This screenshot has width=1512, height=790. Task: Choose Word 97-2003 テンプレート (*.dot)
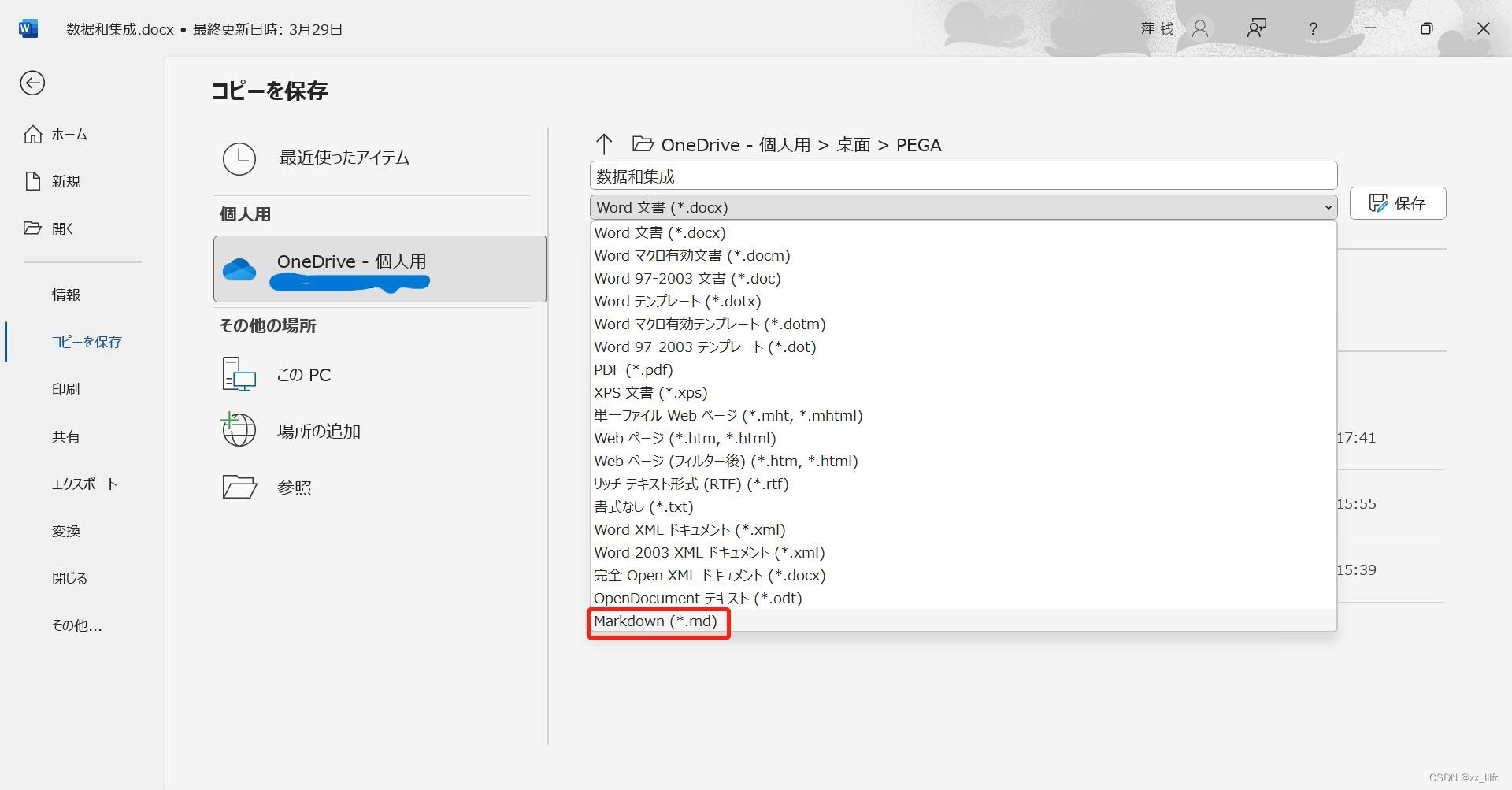963,347
